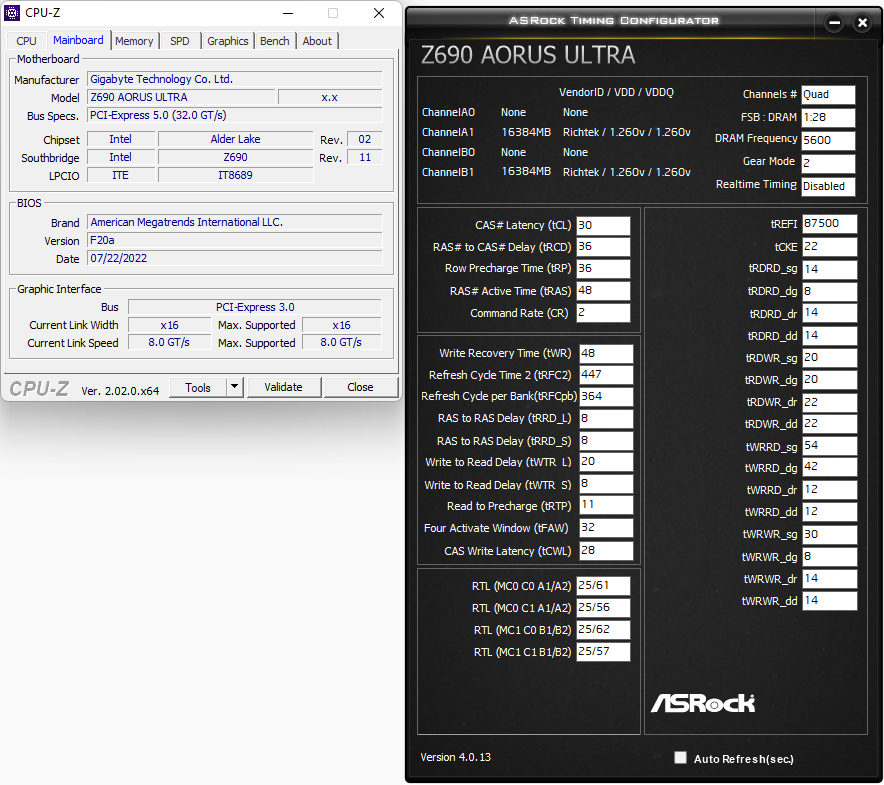The height and width of the screenshot is (785, 884).
Task: Click the Gear Mode field
Action: tap(828, 163)
